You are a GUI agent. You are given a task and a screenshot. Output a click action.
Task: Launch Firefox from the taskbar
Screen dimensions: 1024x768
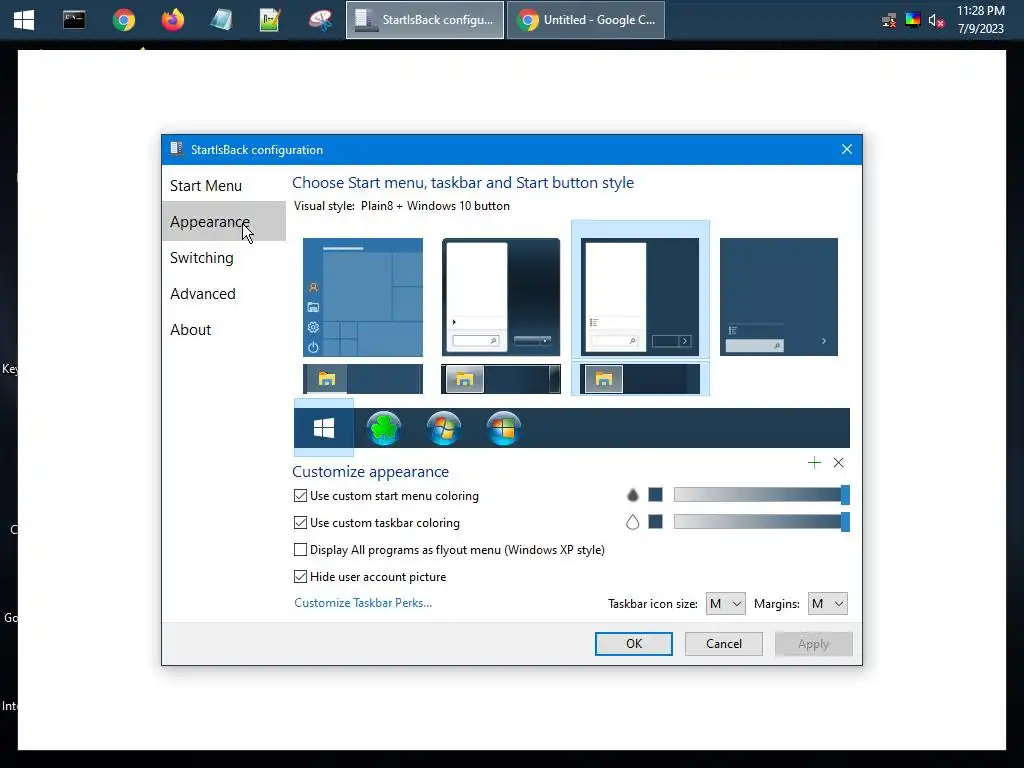tap(172, 20)
